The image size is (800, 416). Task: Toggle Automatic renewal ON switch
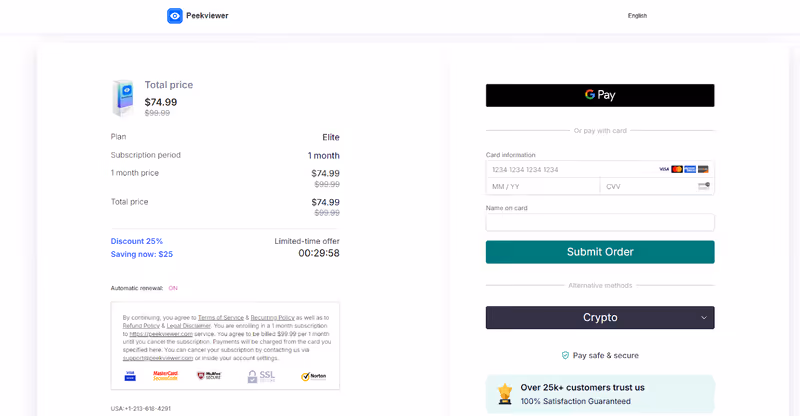click(x=173, y=288)
